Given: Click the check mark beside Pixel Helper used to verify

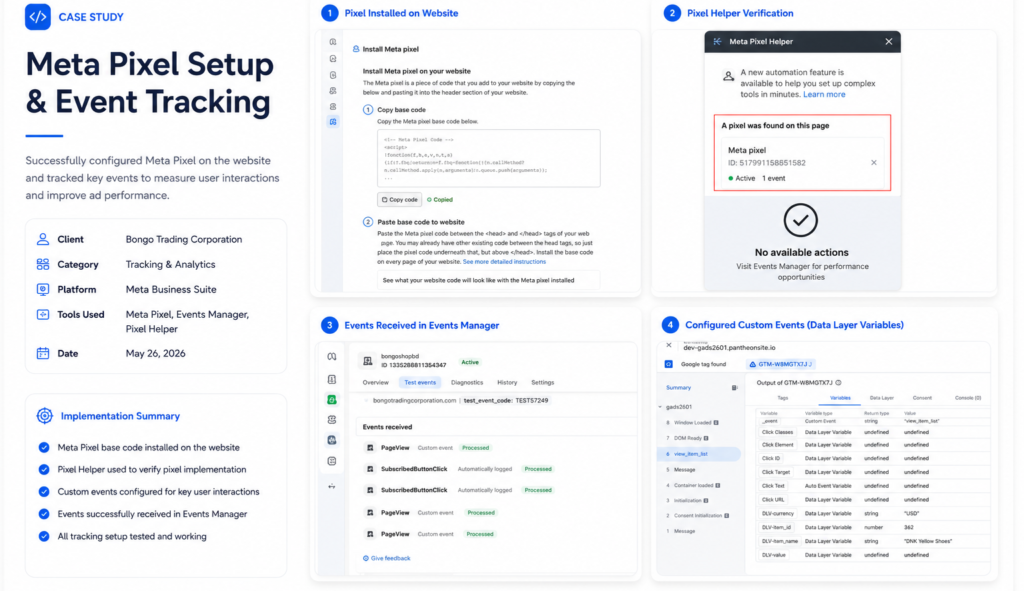Looking at the screenshot, I should pyautogui.click(x=44, y=470).
